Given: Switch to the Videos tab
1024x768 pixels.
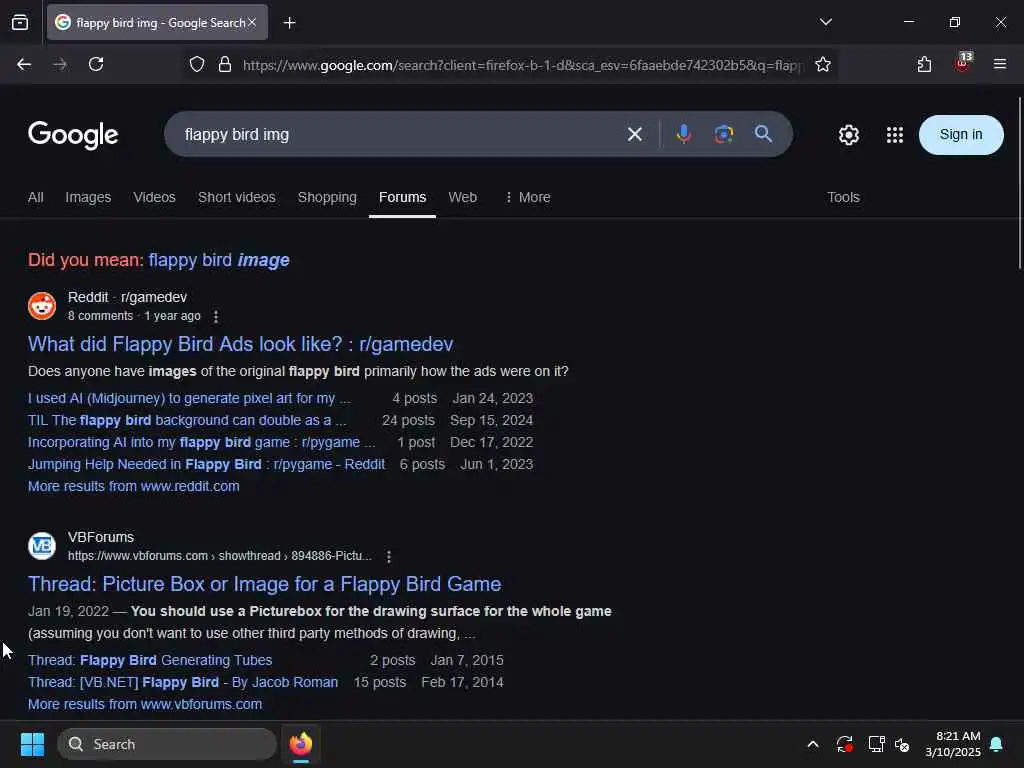Looking at the screenshot, I should [155, 197].
